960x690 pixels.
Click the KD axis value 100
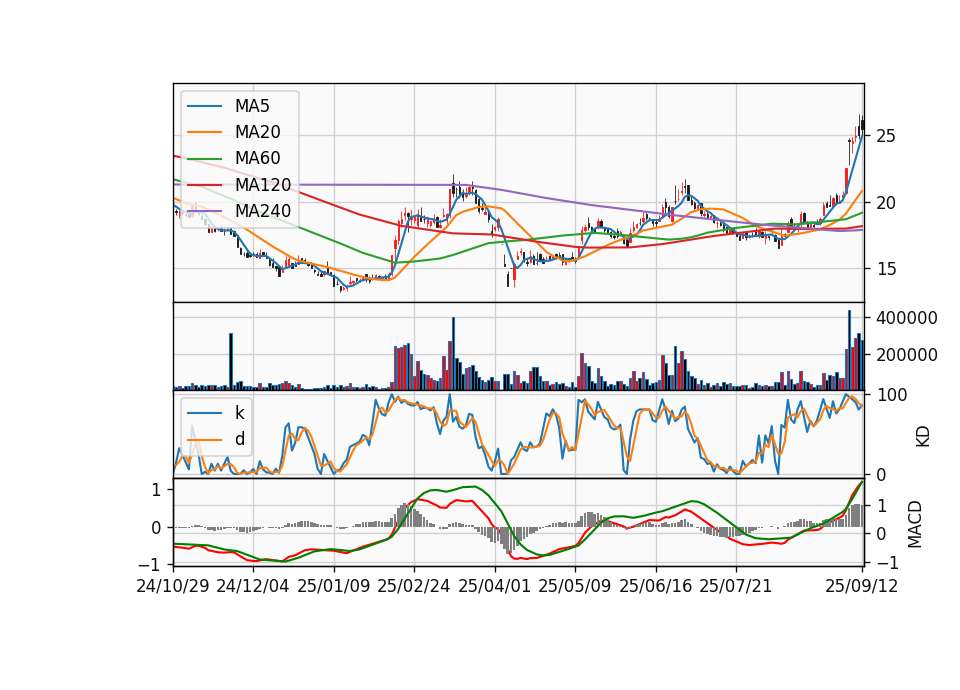[x=891, y=395]
